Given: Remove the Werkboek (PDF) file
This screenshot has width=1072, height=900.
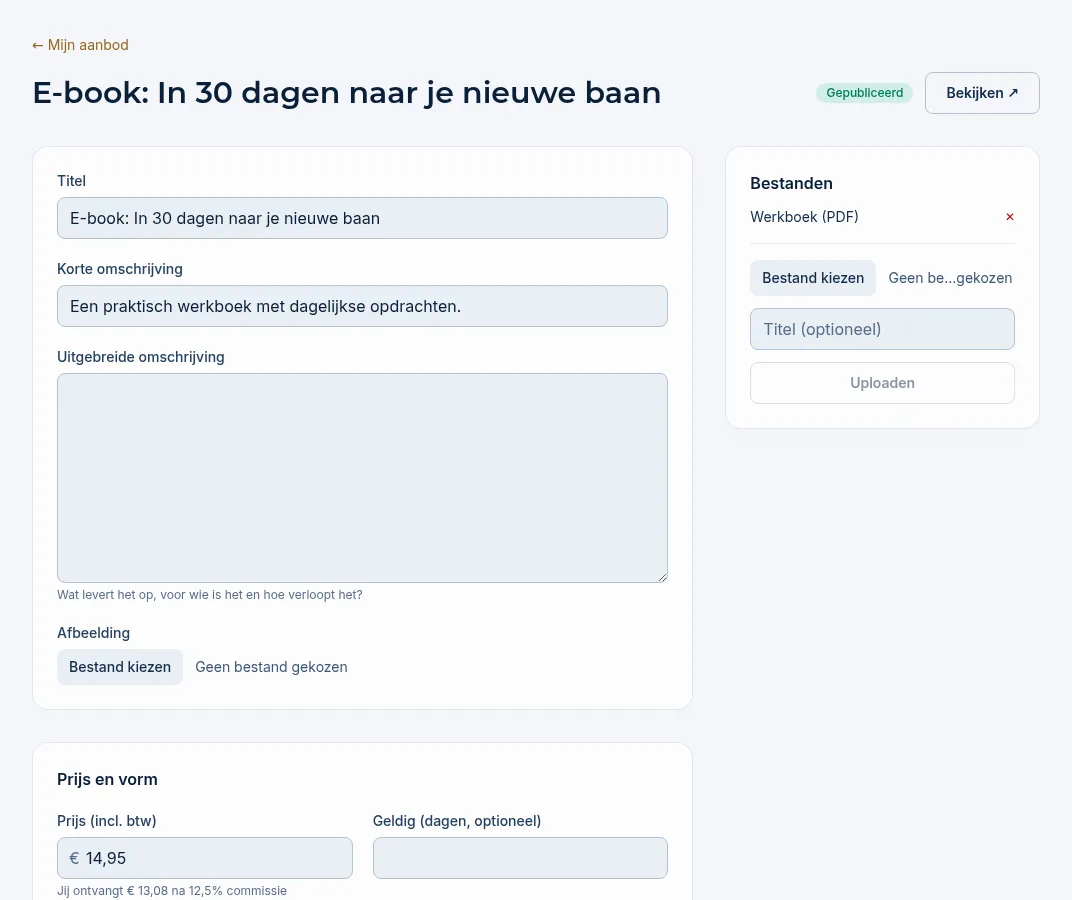Looking at the screenshot, I should pyautogui.click(x=1009, y=217).
